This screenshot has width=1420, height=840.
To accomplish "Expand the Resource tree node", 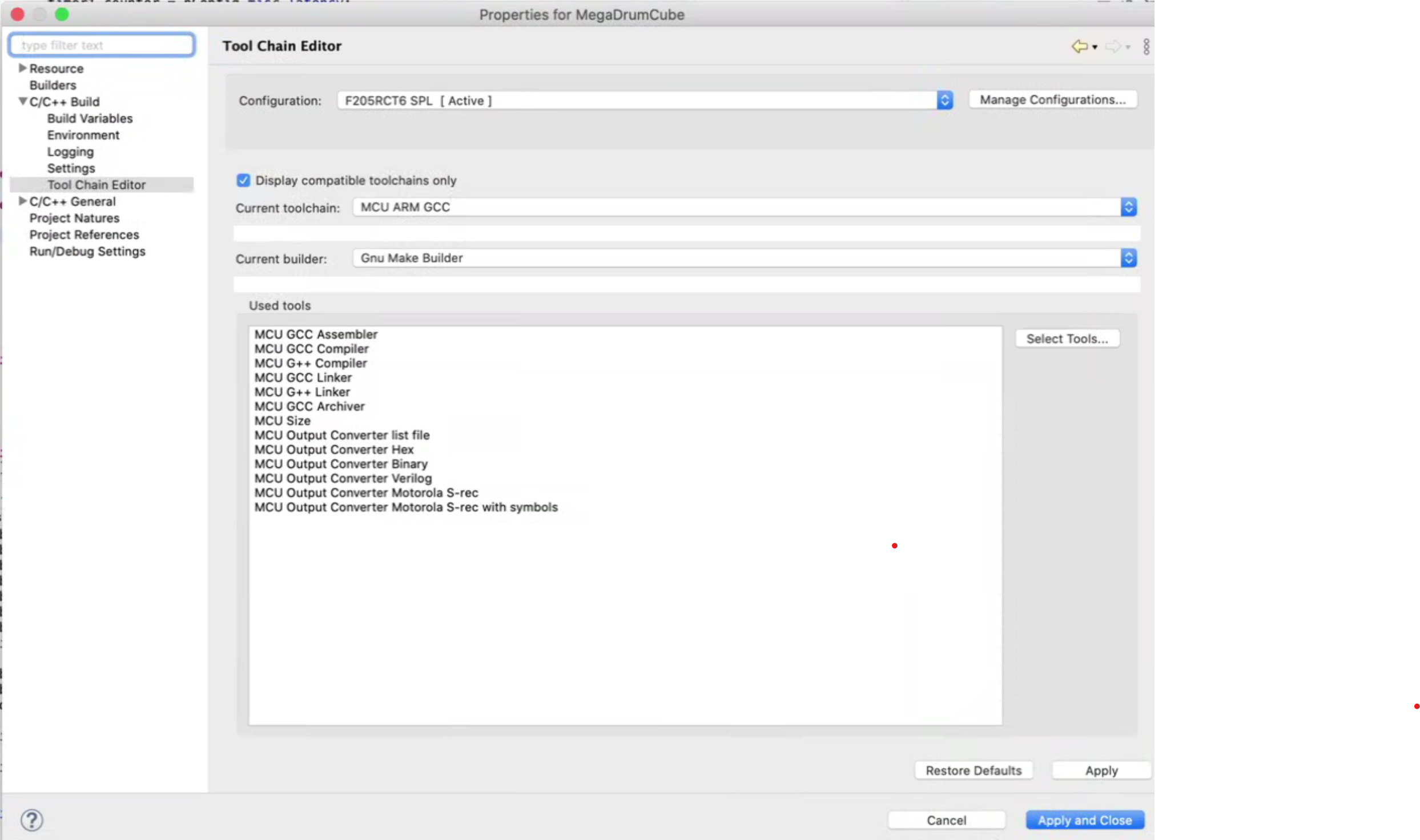I will 22,68.
